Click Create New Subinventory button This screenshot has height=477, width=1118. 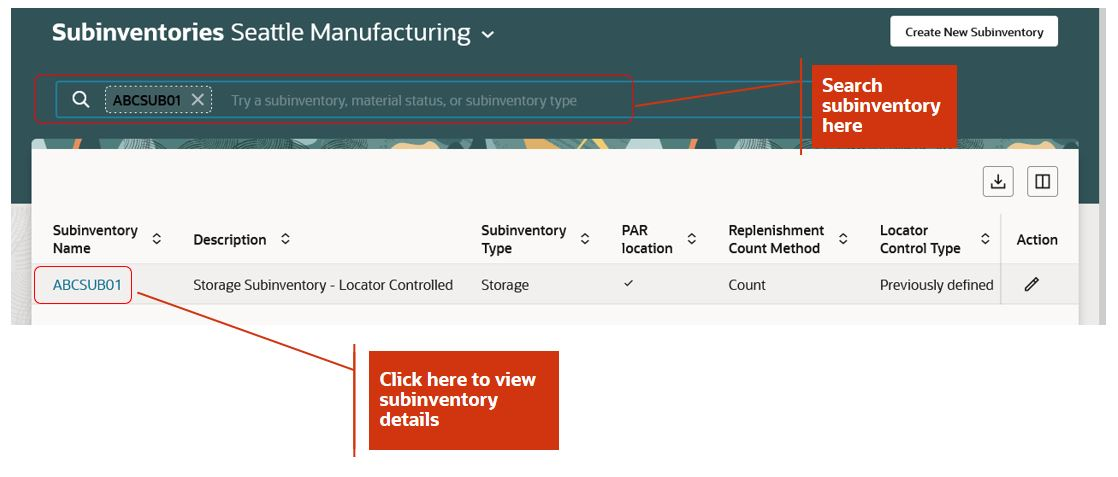pos(973,32)
